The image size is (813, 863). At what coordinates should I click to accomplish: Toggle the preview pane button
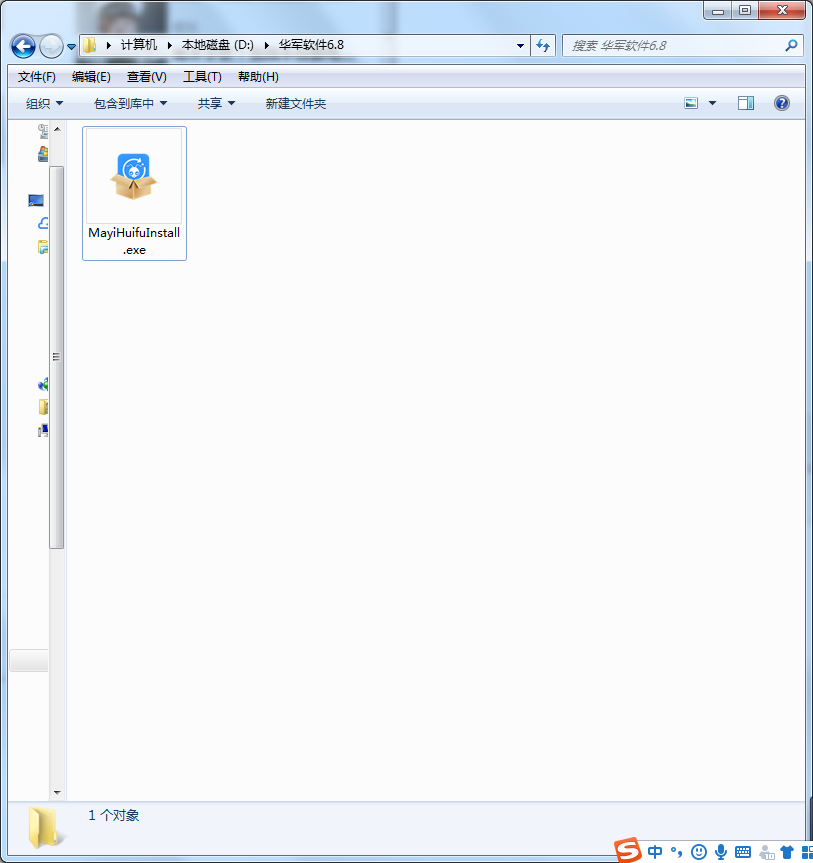[x=746, y=103]
